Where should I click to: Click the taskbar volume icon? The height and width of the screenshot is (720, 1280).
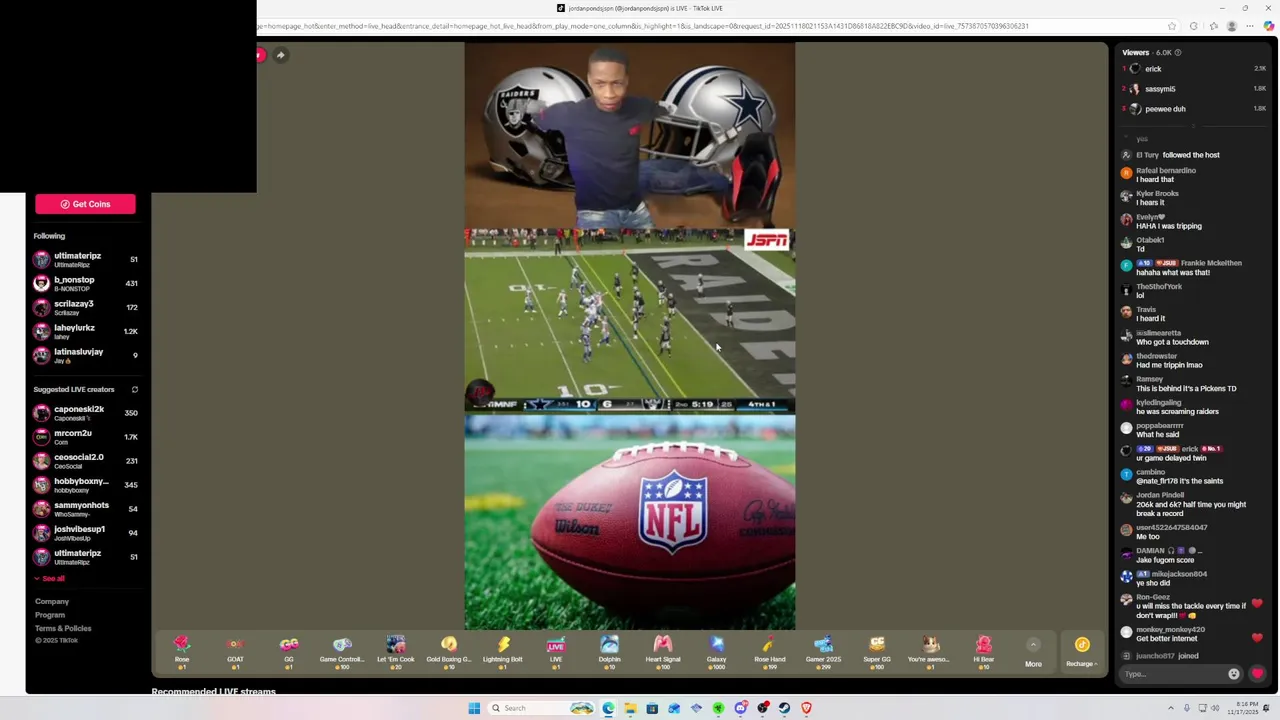(1216, 708)
